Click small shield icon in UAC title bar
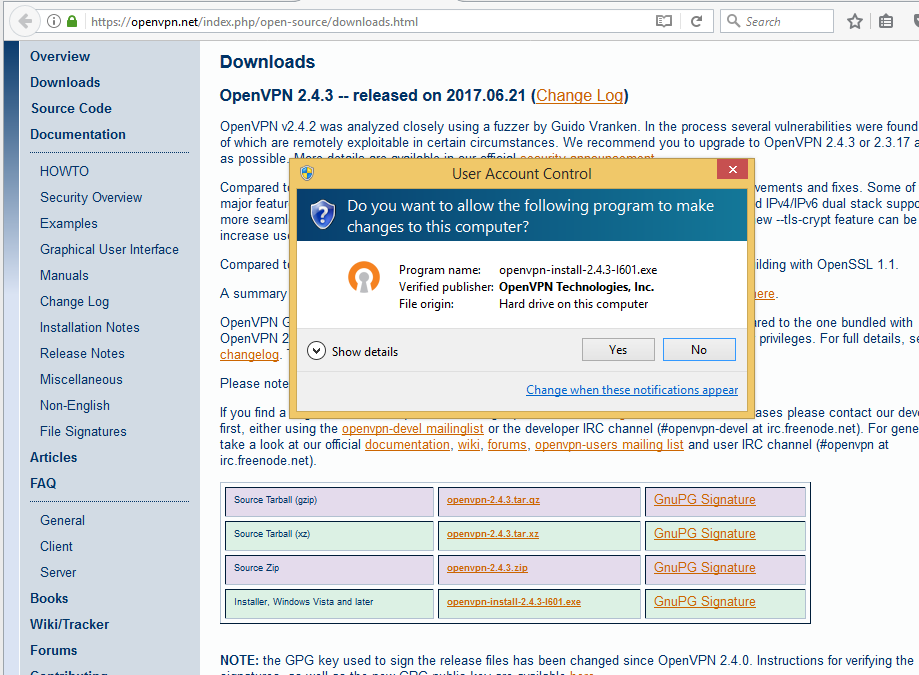The image size is (919, 675). [307, 173]
